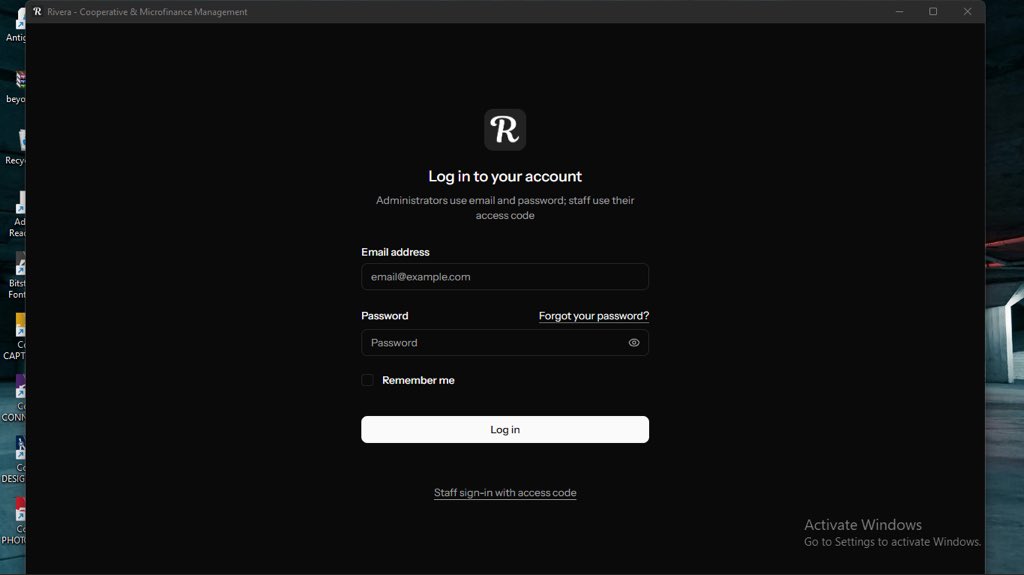Select the PHOT desktop shortcut

(14, 521)
